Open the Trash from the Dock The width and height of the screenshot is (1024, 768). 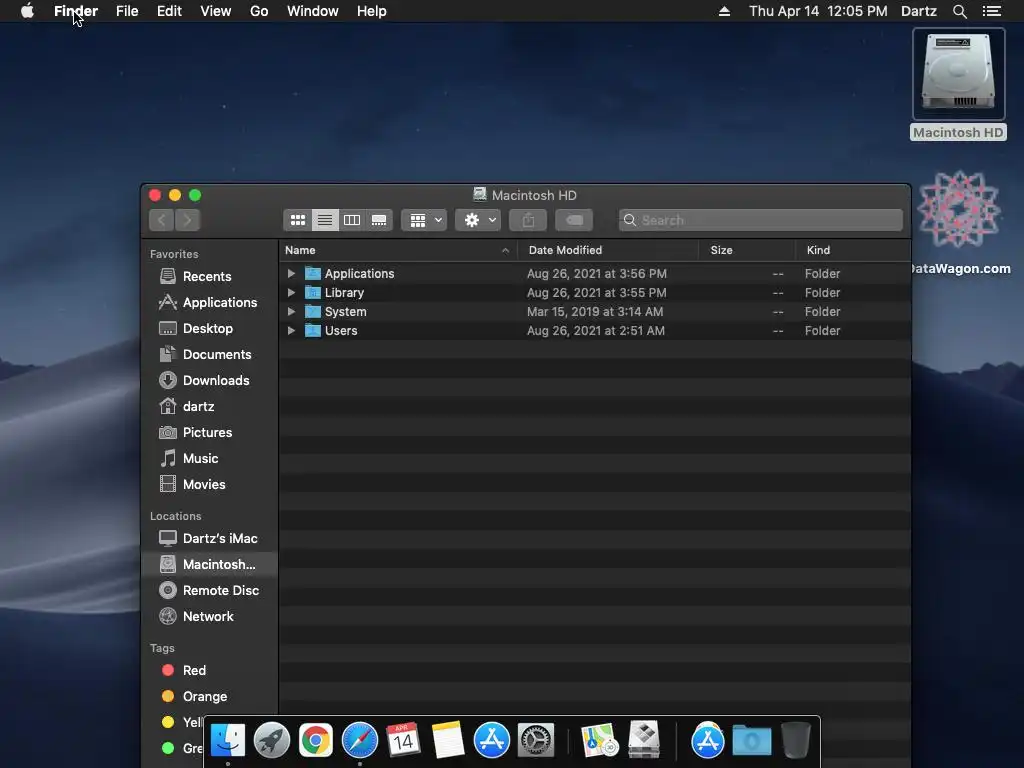pos(795,741)
